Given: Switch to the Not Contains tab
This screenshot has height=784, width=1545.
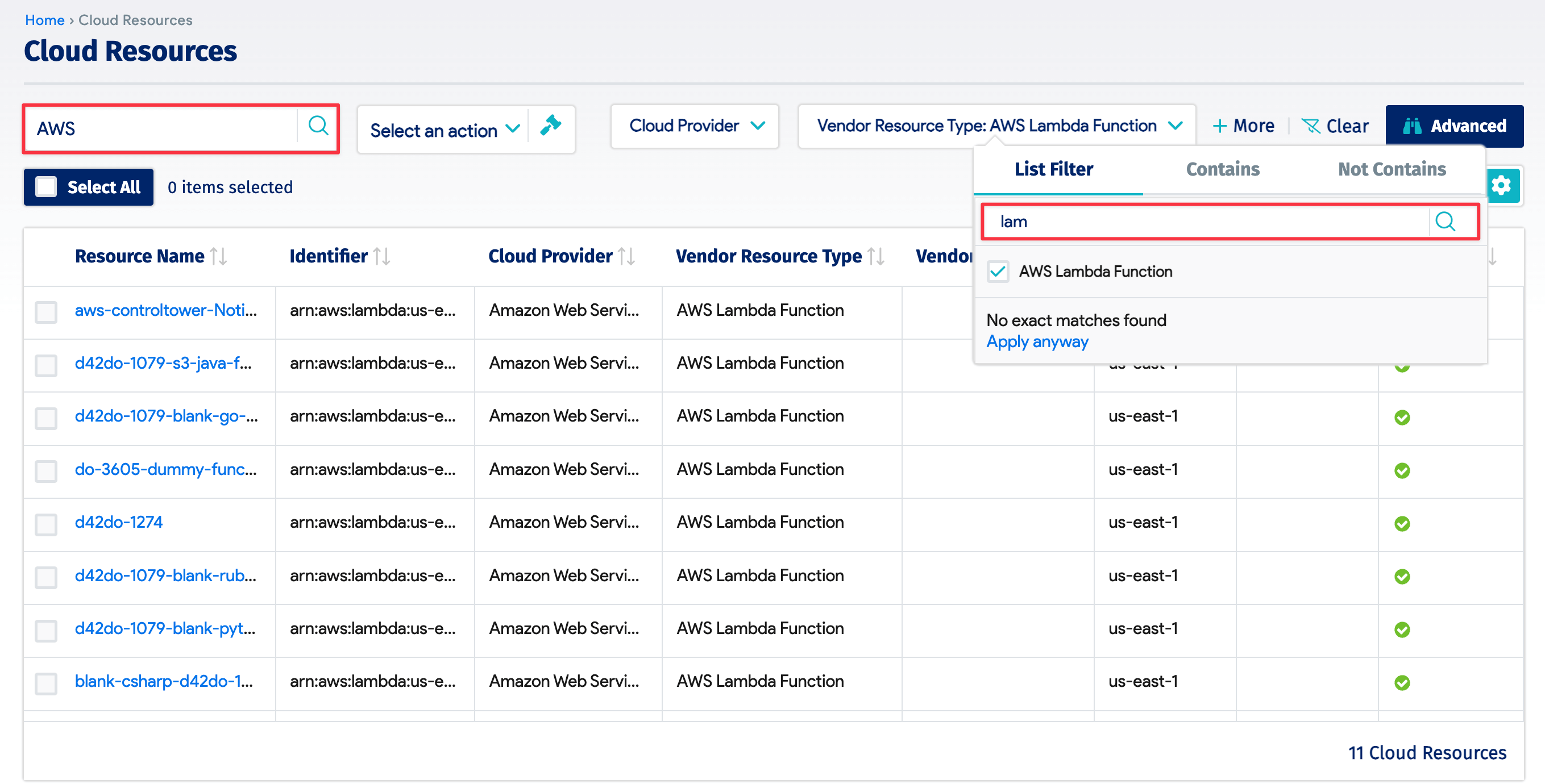Looking at the screenshot, I should click(x=1392, y=169).
